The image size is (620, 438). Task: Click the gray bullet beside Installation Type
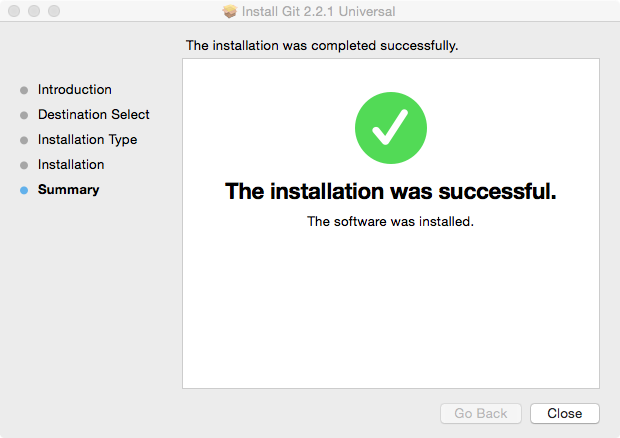(24, 140)
